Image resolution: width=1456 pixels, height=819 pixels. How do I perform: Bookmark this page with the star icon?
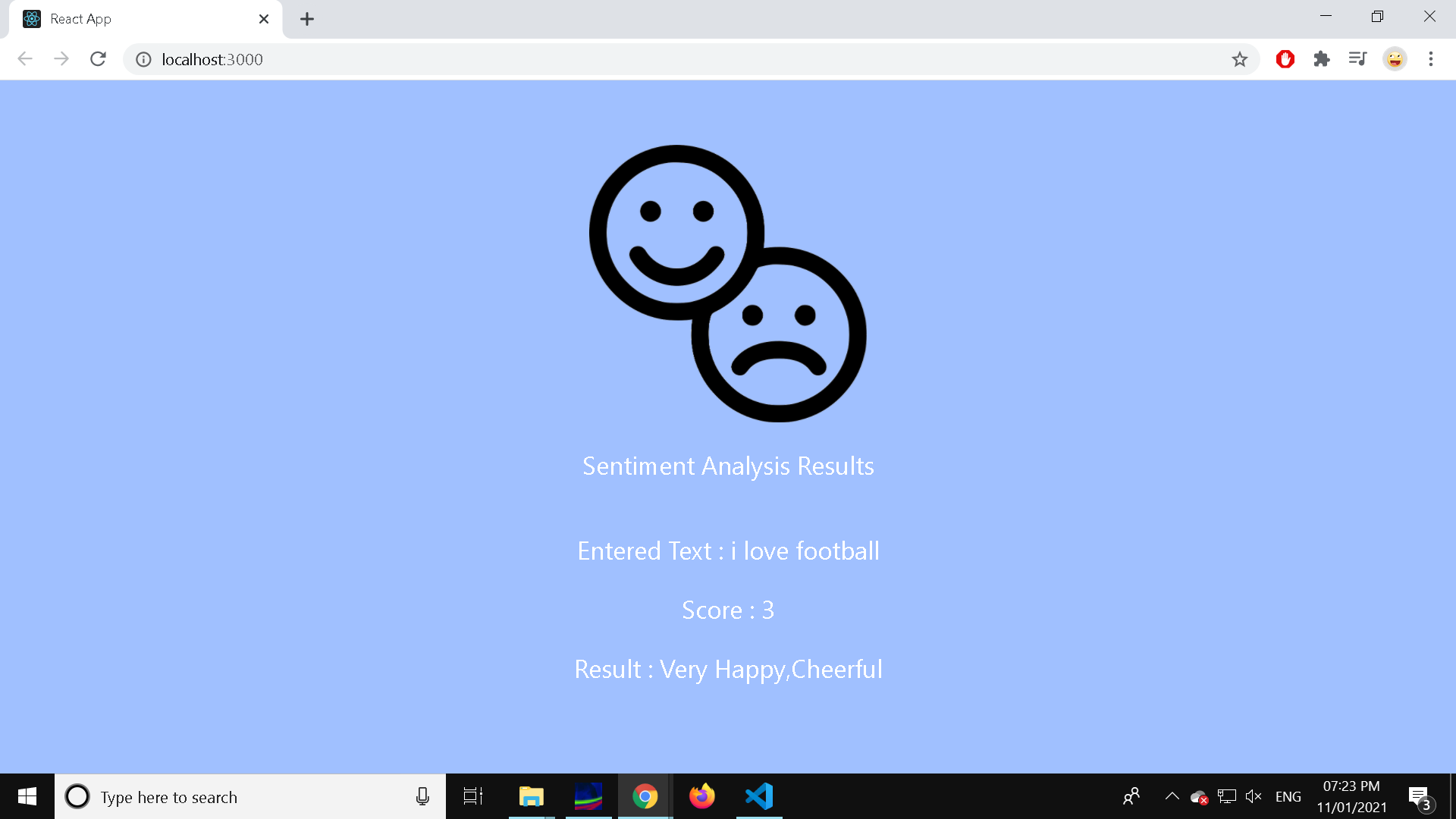[x=1239, y=59]
